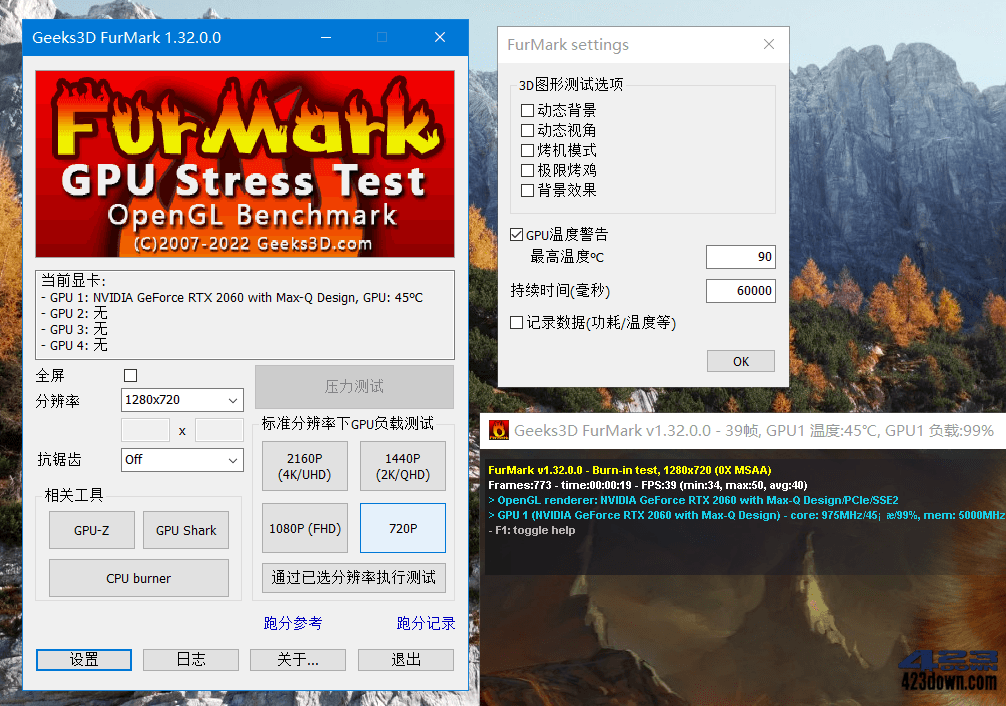Open the 跑分记录 score record link

[427, 622]
